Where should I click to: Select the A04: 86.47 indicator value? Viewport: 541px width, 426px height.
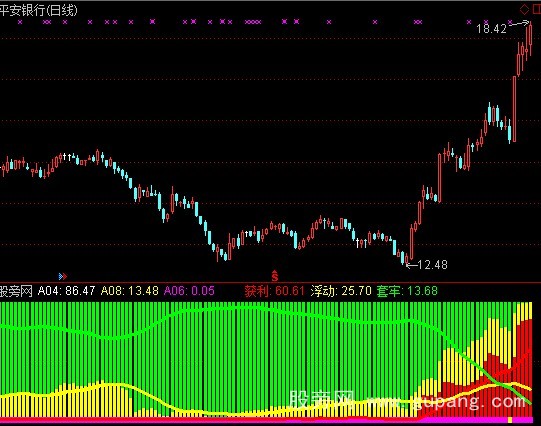click(66, 291)
